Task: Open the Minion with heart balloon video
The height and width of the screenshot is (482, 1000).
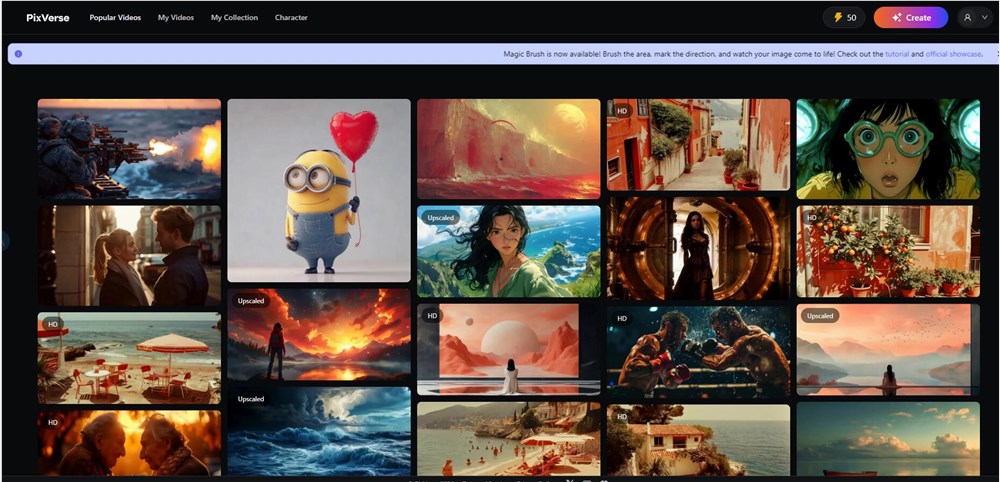Action: [319, 190]
